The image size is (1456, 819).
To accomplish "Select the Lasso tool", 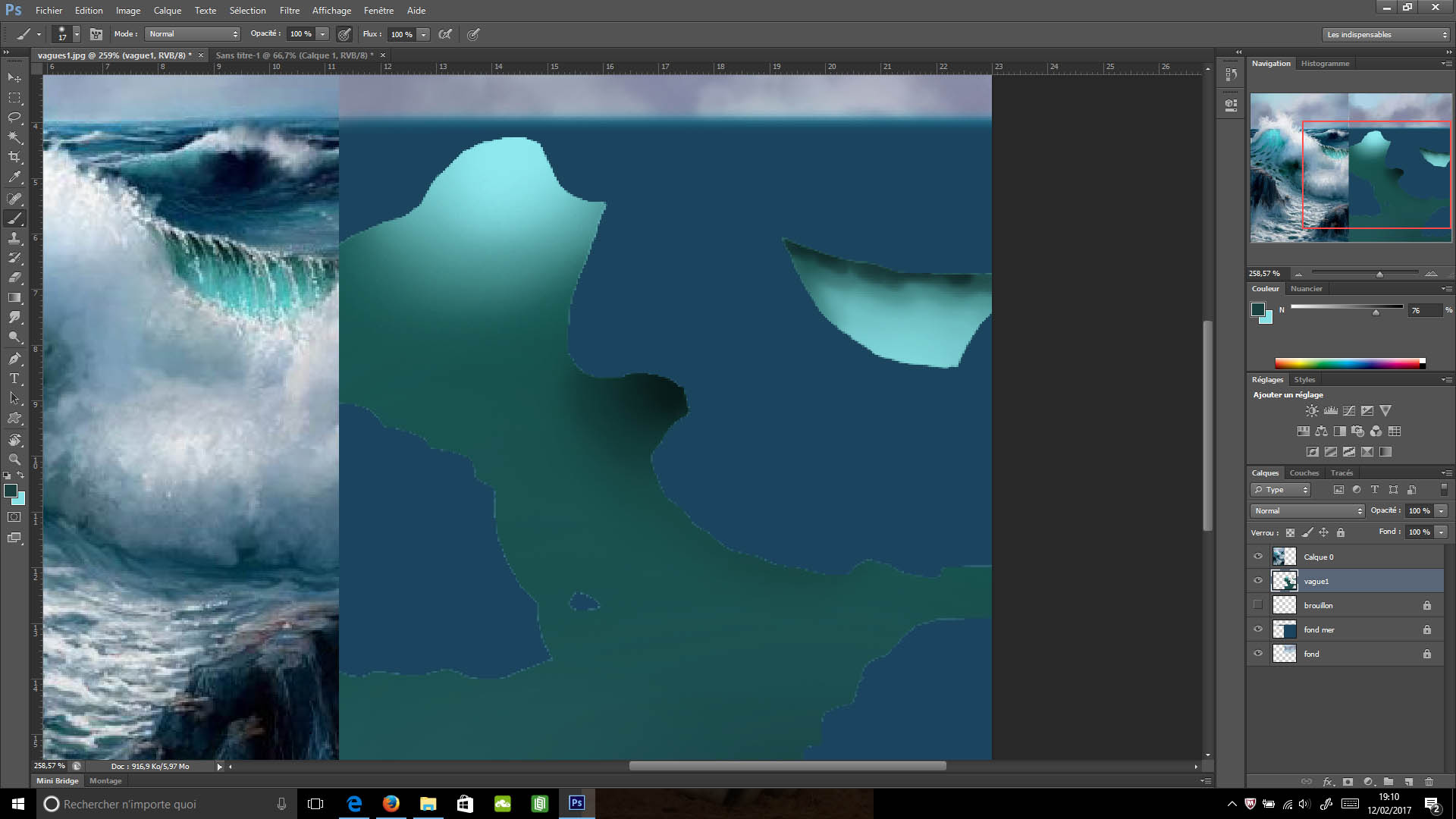I will (x=14, y=118).
